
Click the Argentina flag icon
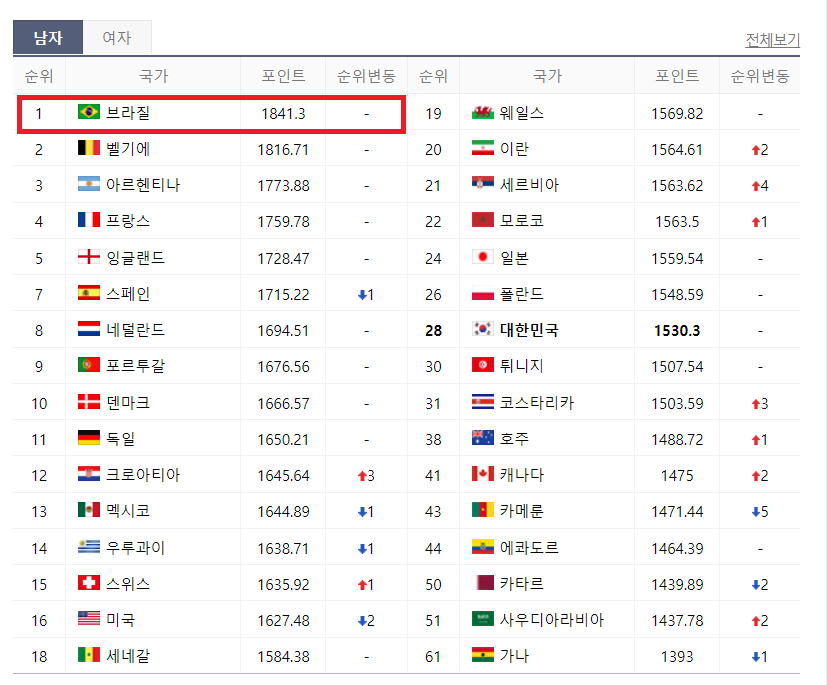tap(88, 185)
